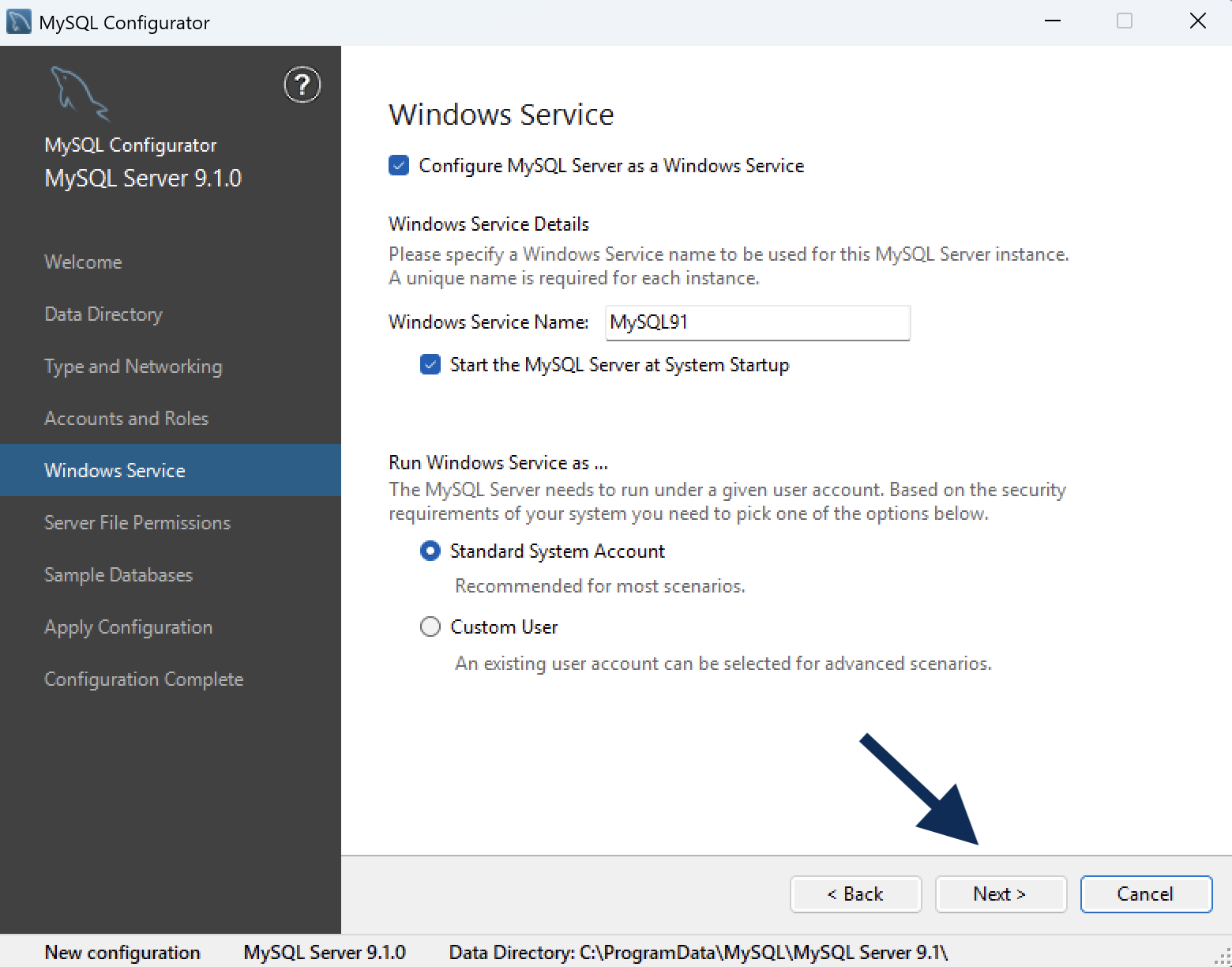Click the Next button
The height and width of the screenshot is (967, 1232).
pyautogui.click(x=1001, y=894)
